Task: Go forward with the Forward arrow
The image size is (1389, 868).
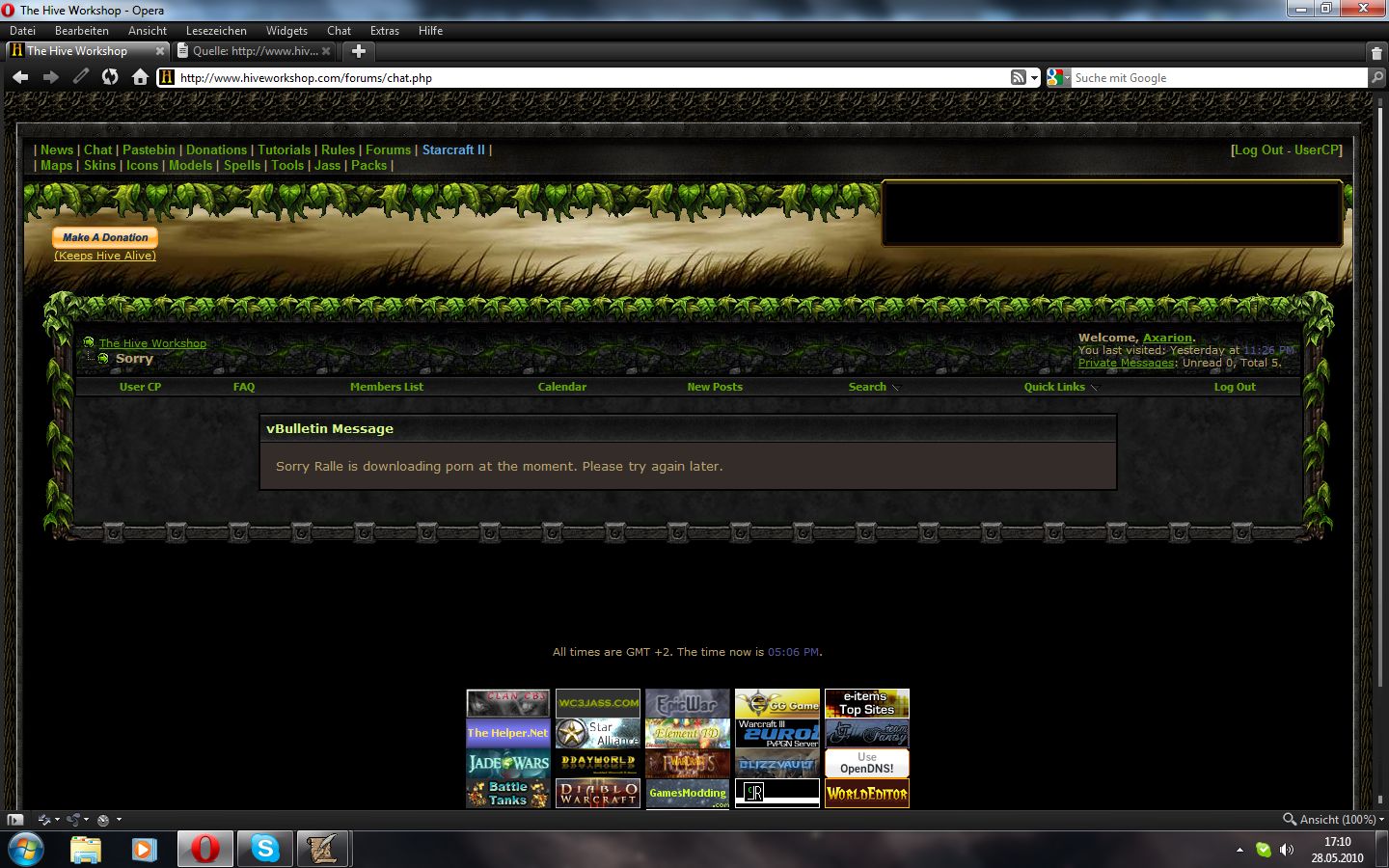Action: [x=50, y=77]
